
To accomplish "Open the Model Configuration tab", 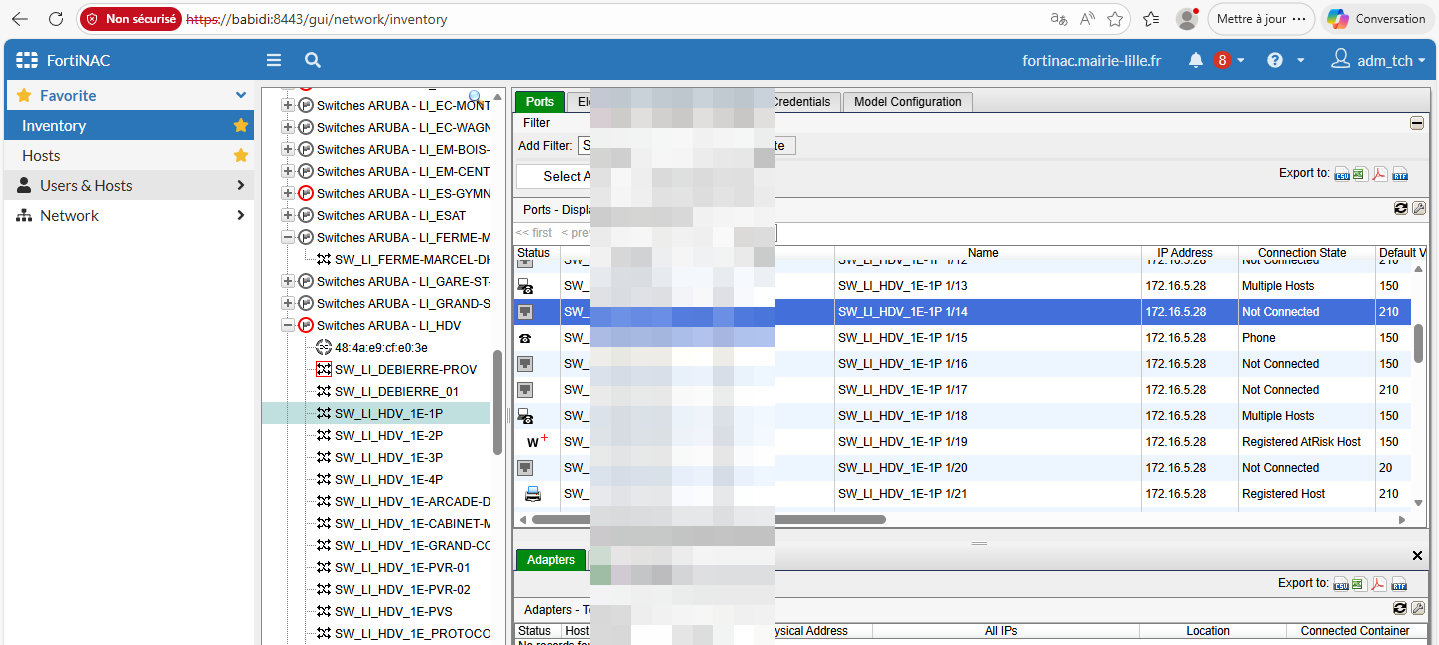I will tap(908, 102).
